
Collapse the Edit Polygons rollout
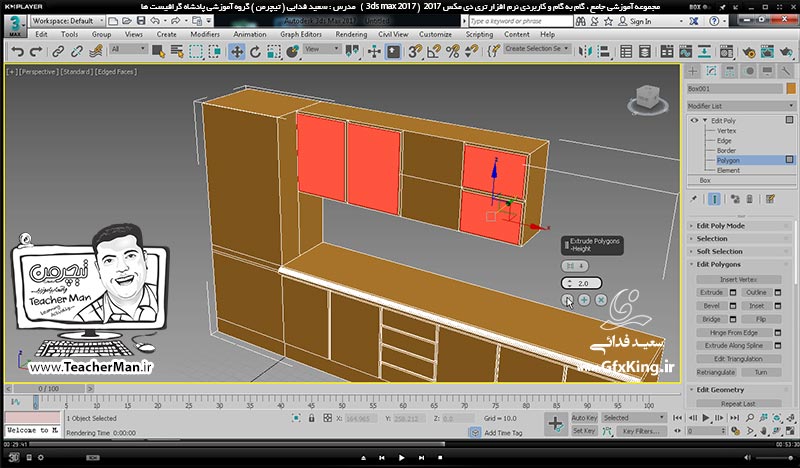point(718,264)
